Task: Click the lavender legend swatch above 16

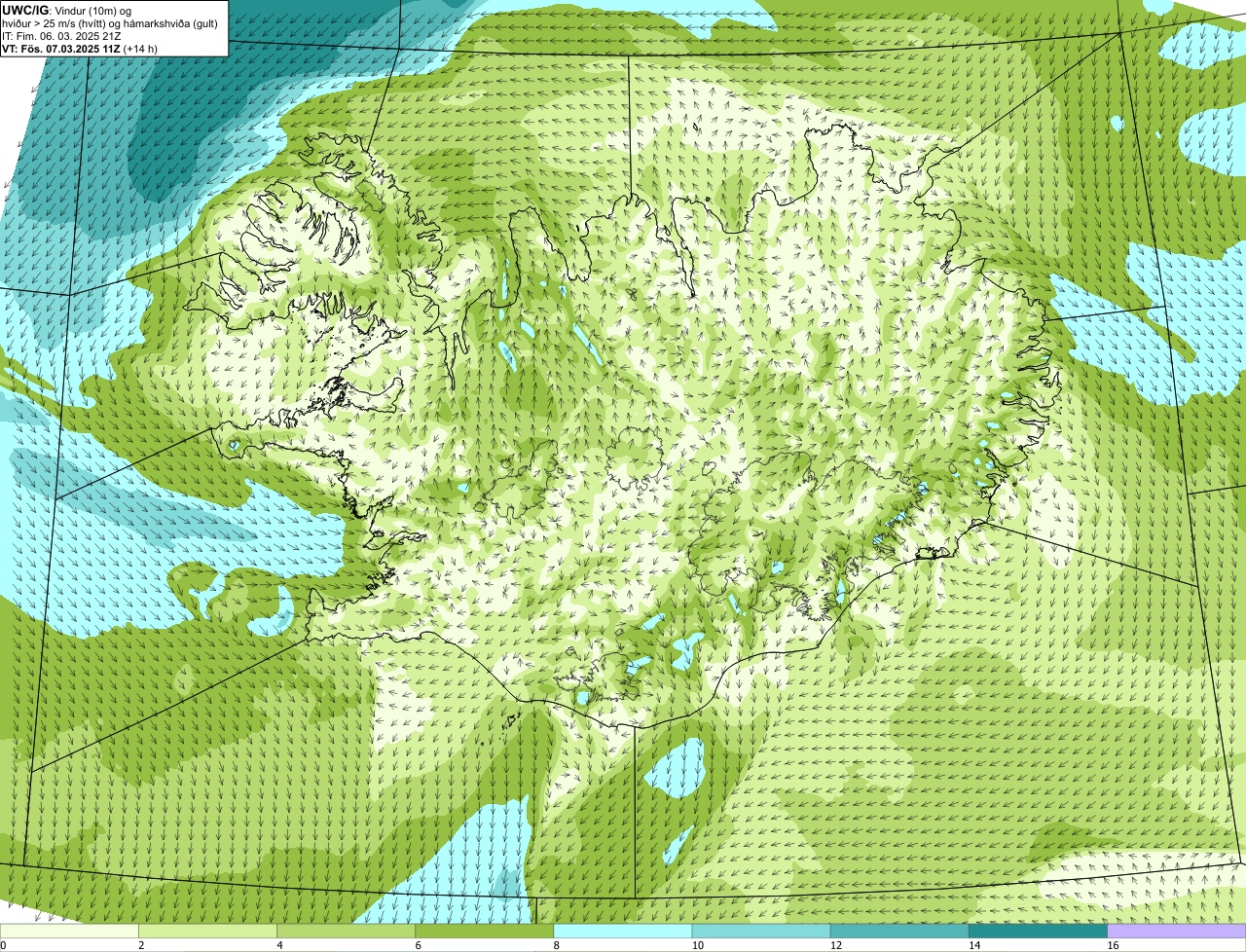Action: [1177, 932]
